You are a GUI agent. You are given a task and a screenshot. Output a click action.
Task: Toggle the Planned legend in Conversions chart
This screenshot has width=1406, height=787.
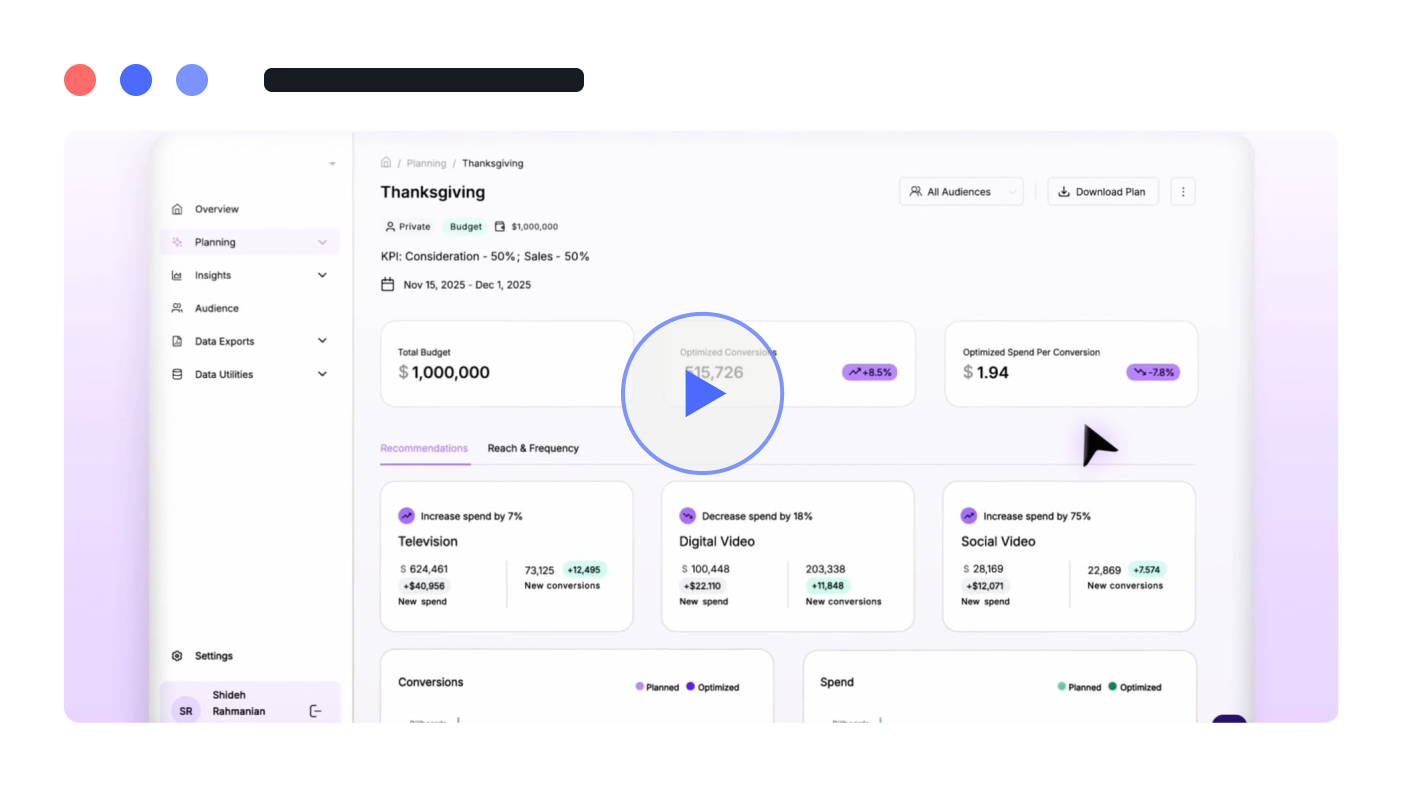point(657,687)
